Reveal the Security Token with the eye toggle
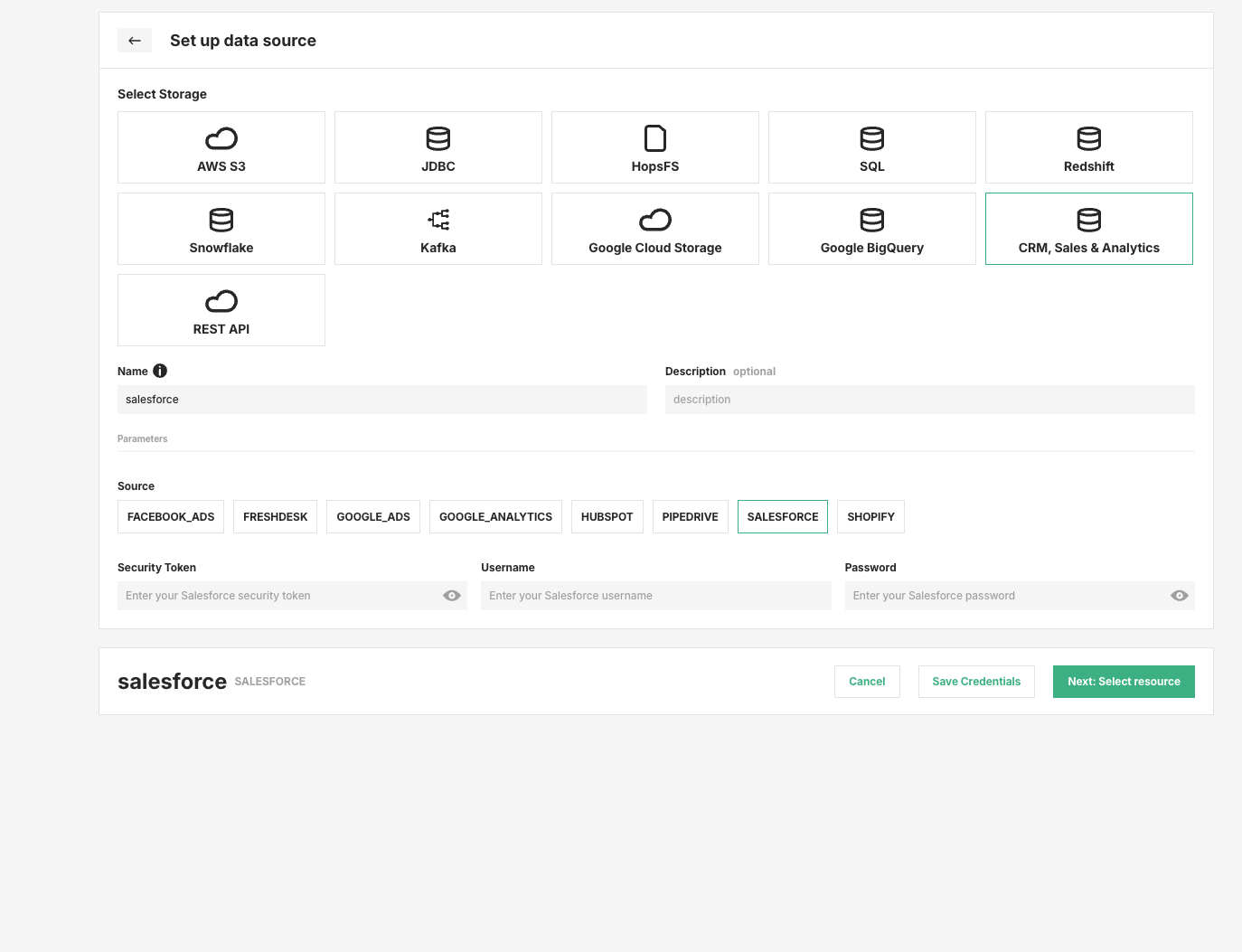Viewport: 1242px width, 952px height. (x=451, y=595)
